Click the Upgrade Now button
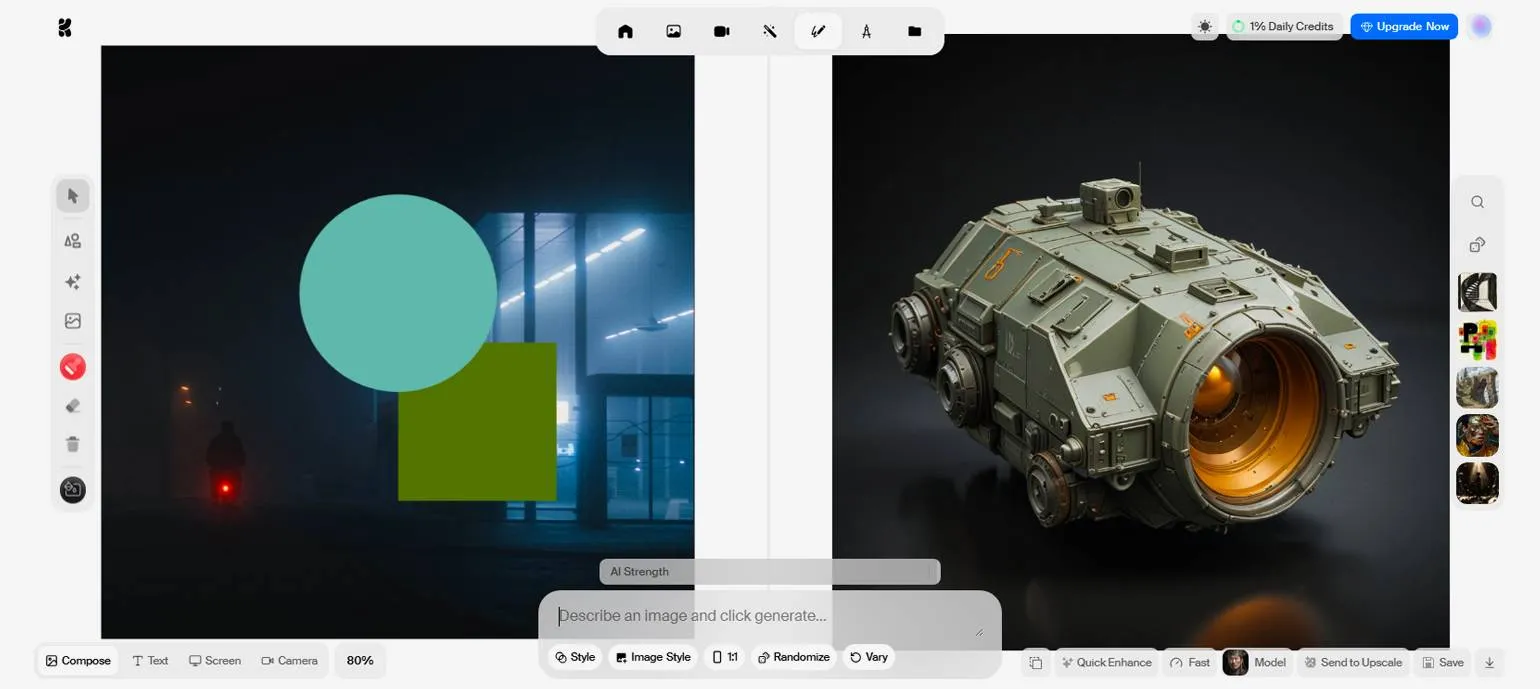 tap(1403, 27)
